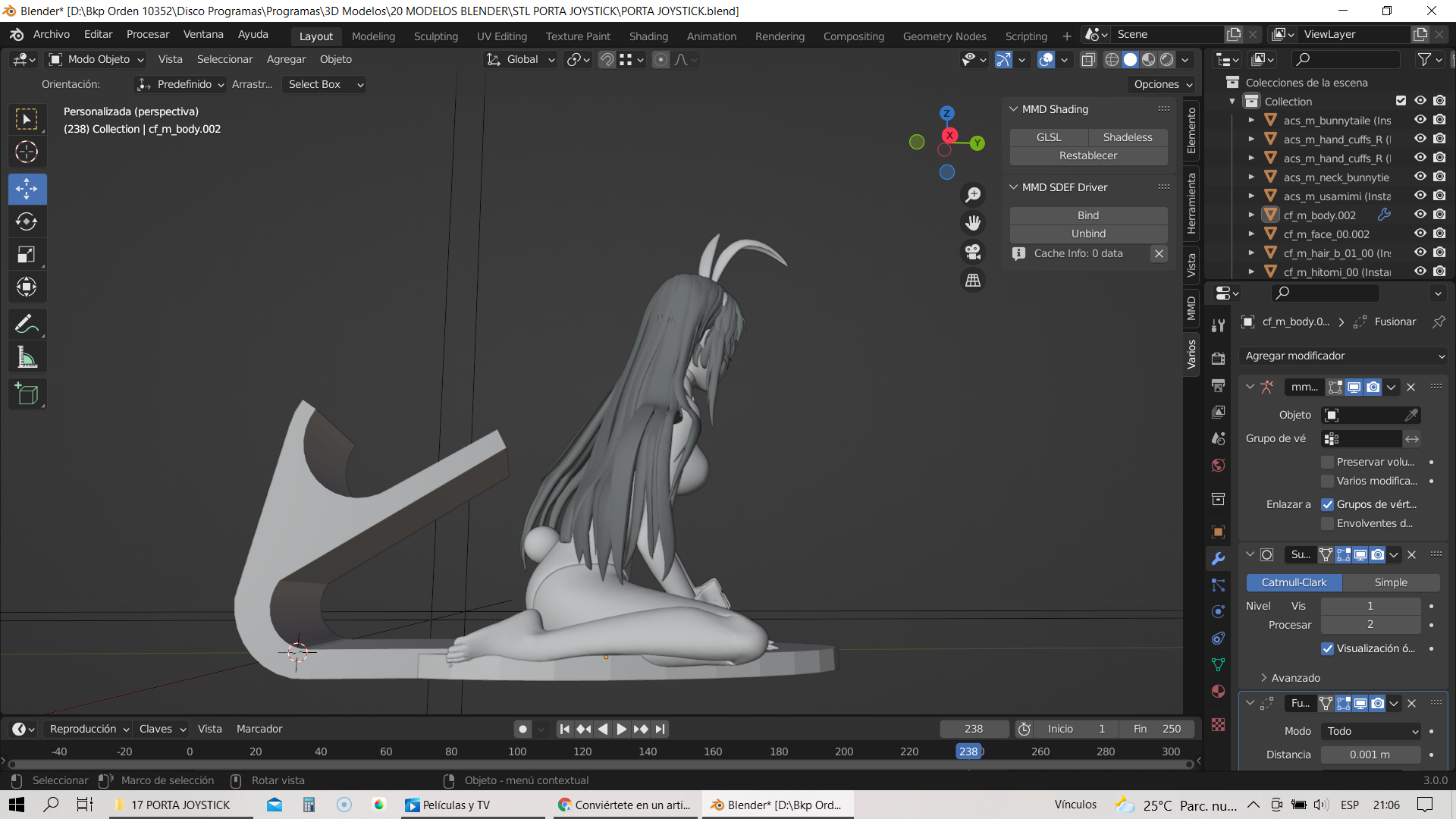The width and height of the screenshot is (1456, 819).
Task: Open the Opciones dropdown
Action: (x=1163, y=84)
